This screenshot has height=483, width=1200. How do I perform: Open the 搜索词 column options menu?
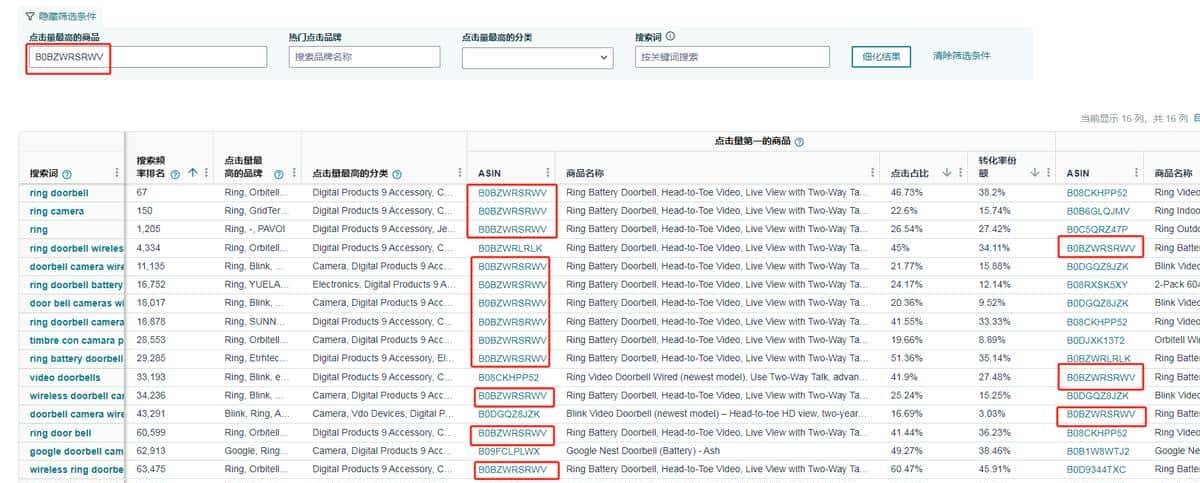pyautogui.click(x=117, y=173)
